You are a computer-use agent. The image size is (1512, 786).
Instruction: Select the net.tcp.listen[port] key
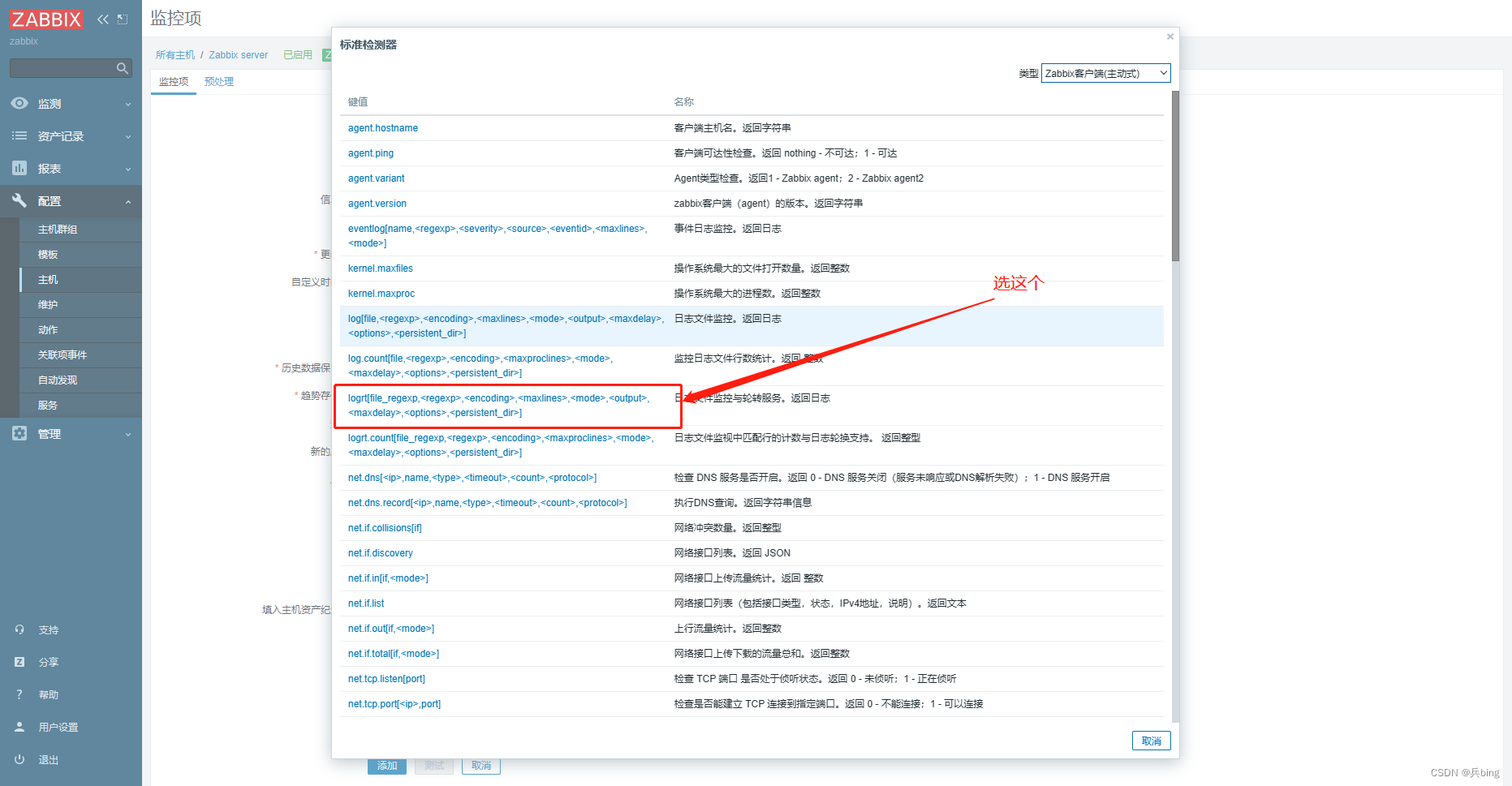point(386,679)
